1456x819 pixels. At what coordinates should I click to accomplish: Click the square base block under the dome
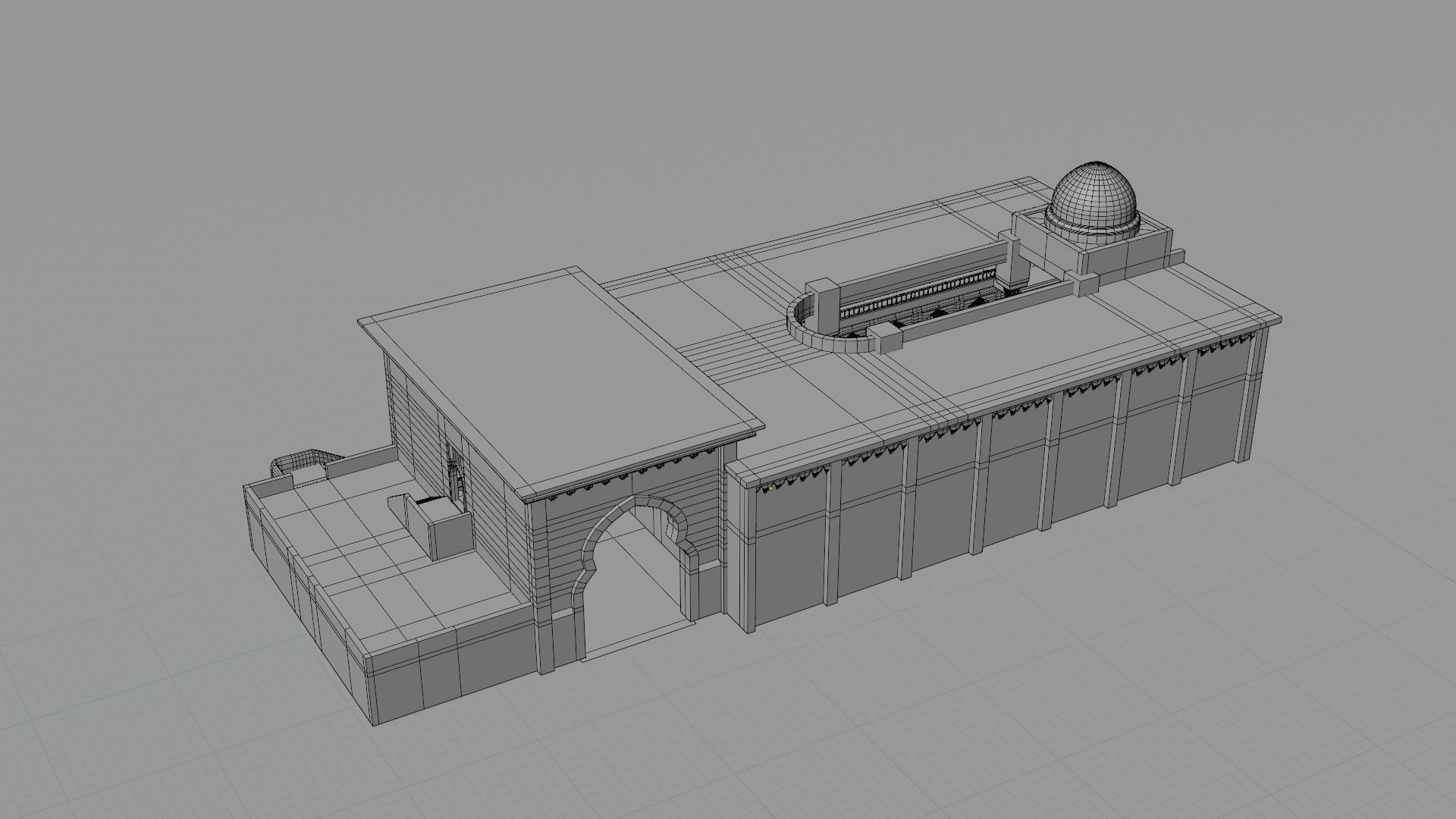point(1092,244)
